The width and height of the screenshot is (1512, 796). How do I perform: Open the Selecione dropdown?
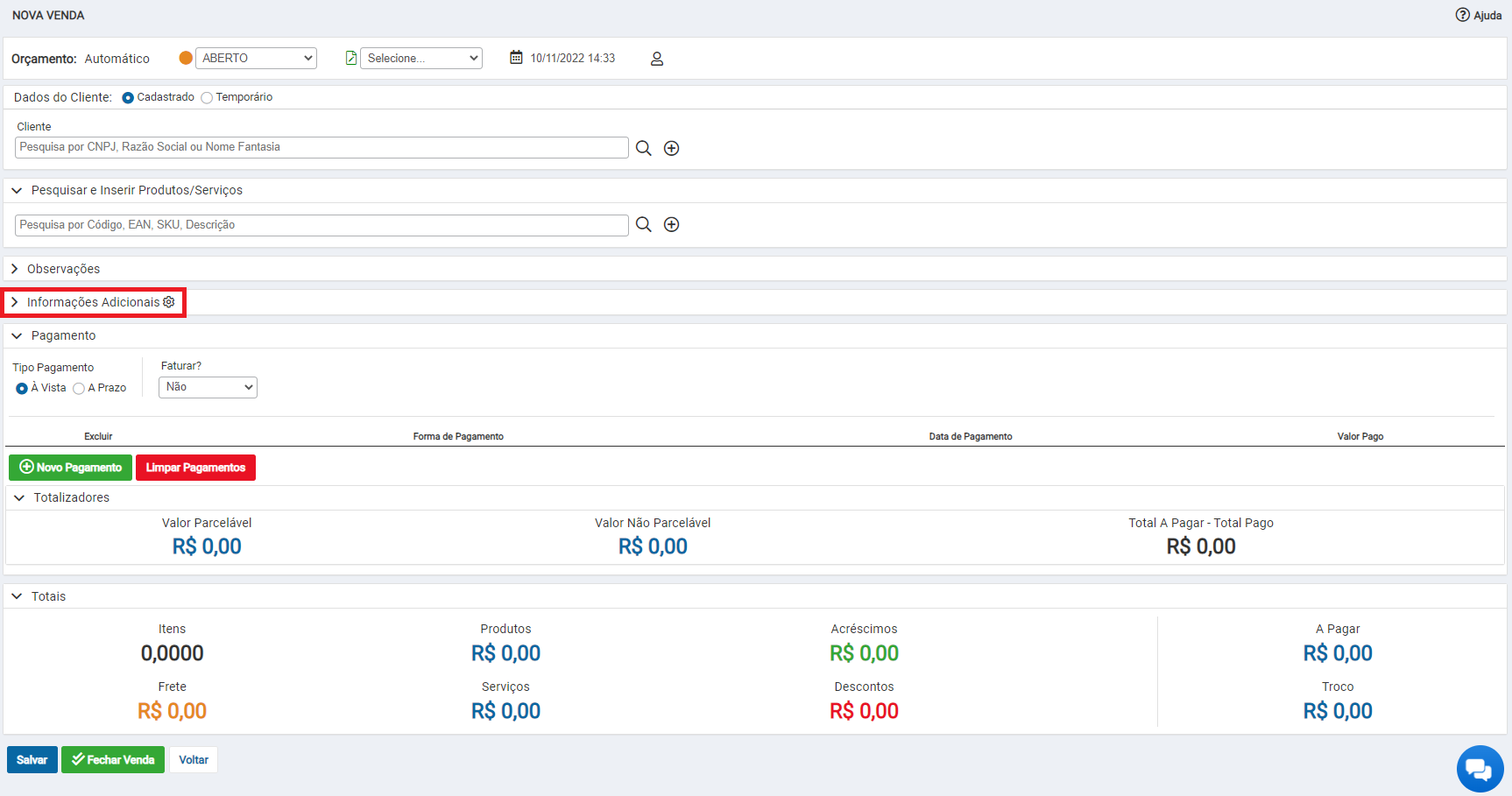click(421, 58)
